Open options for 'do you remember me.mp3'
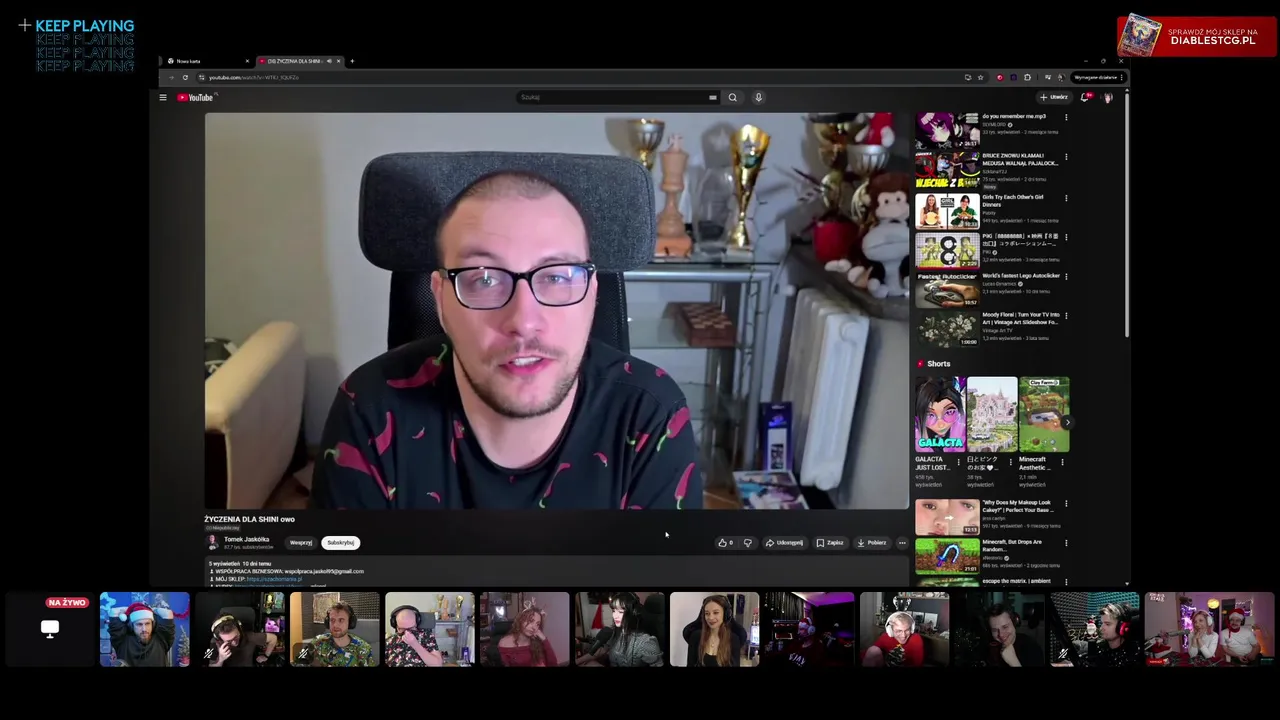 [1066, 117]
